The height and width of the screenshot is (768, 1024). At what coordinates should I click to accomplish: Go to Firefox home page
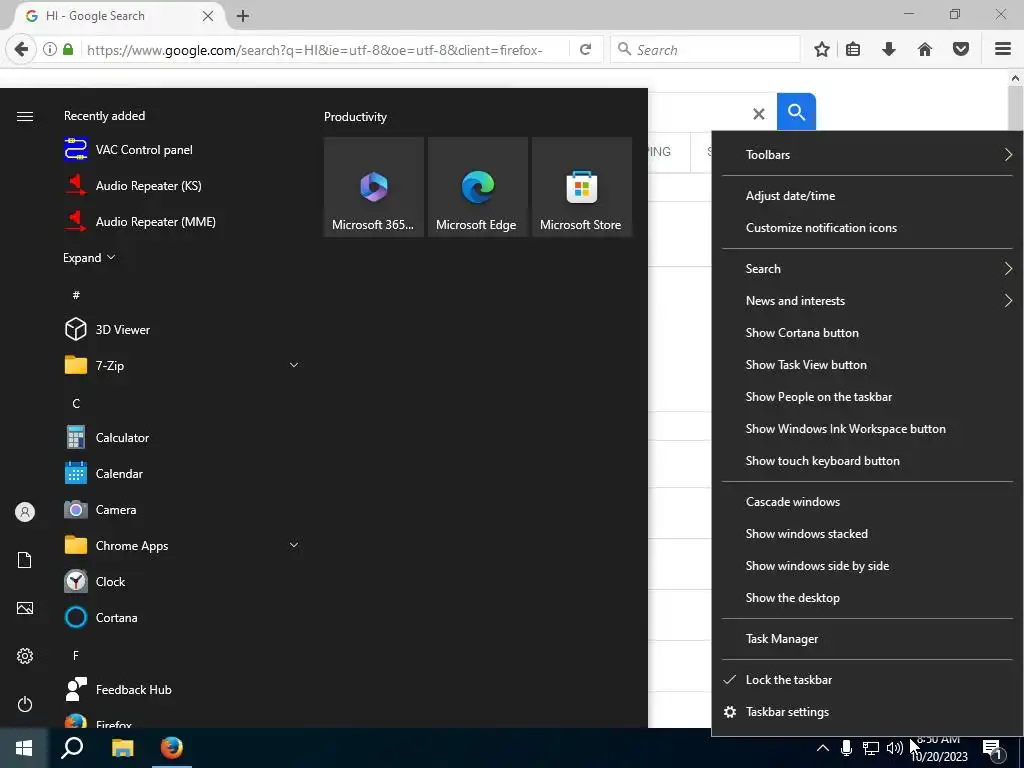pyautogui.click(x=925, y=50)
